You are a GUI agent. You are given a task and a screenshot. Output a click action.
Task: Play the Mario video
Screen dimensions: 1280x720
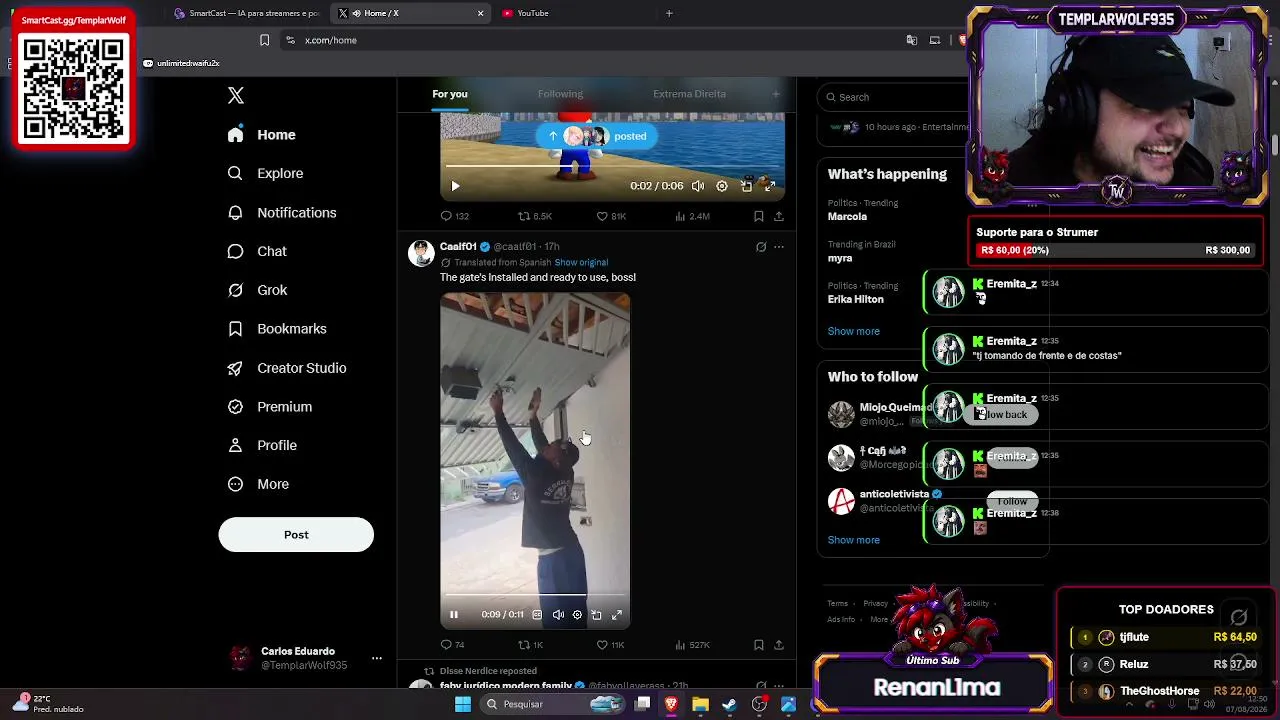point(455,186)
